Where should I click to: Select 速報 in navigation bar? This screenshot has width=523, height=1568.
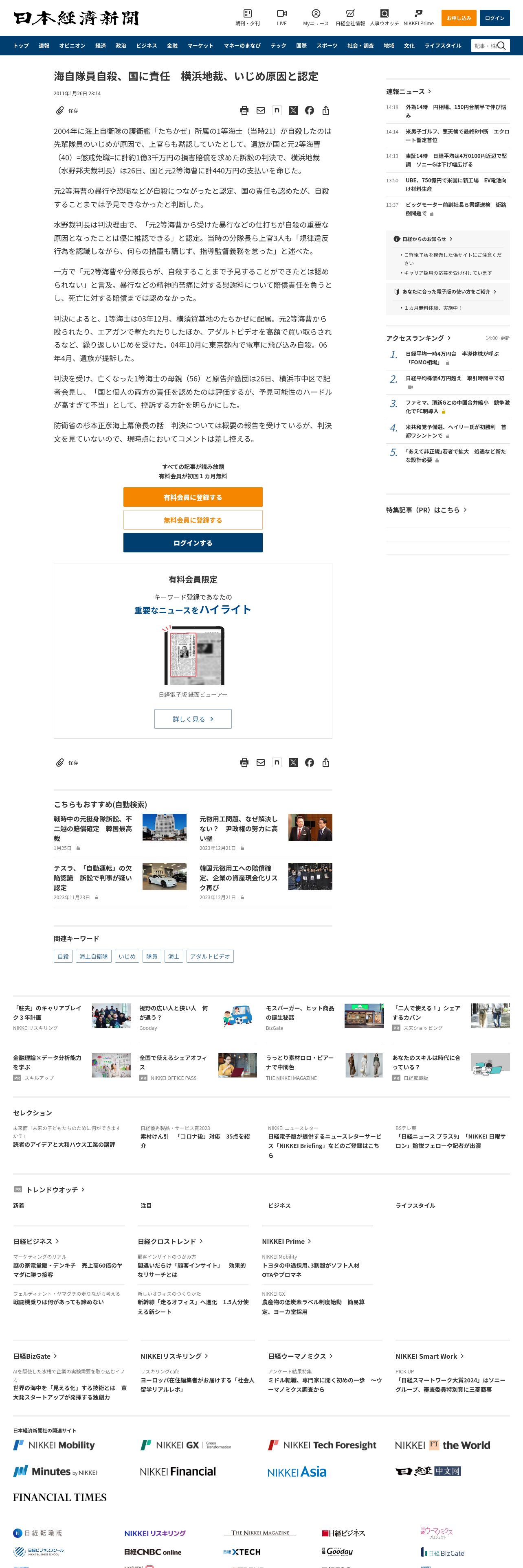click(x=44, y=46)
